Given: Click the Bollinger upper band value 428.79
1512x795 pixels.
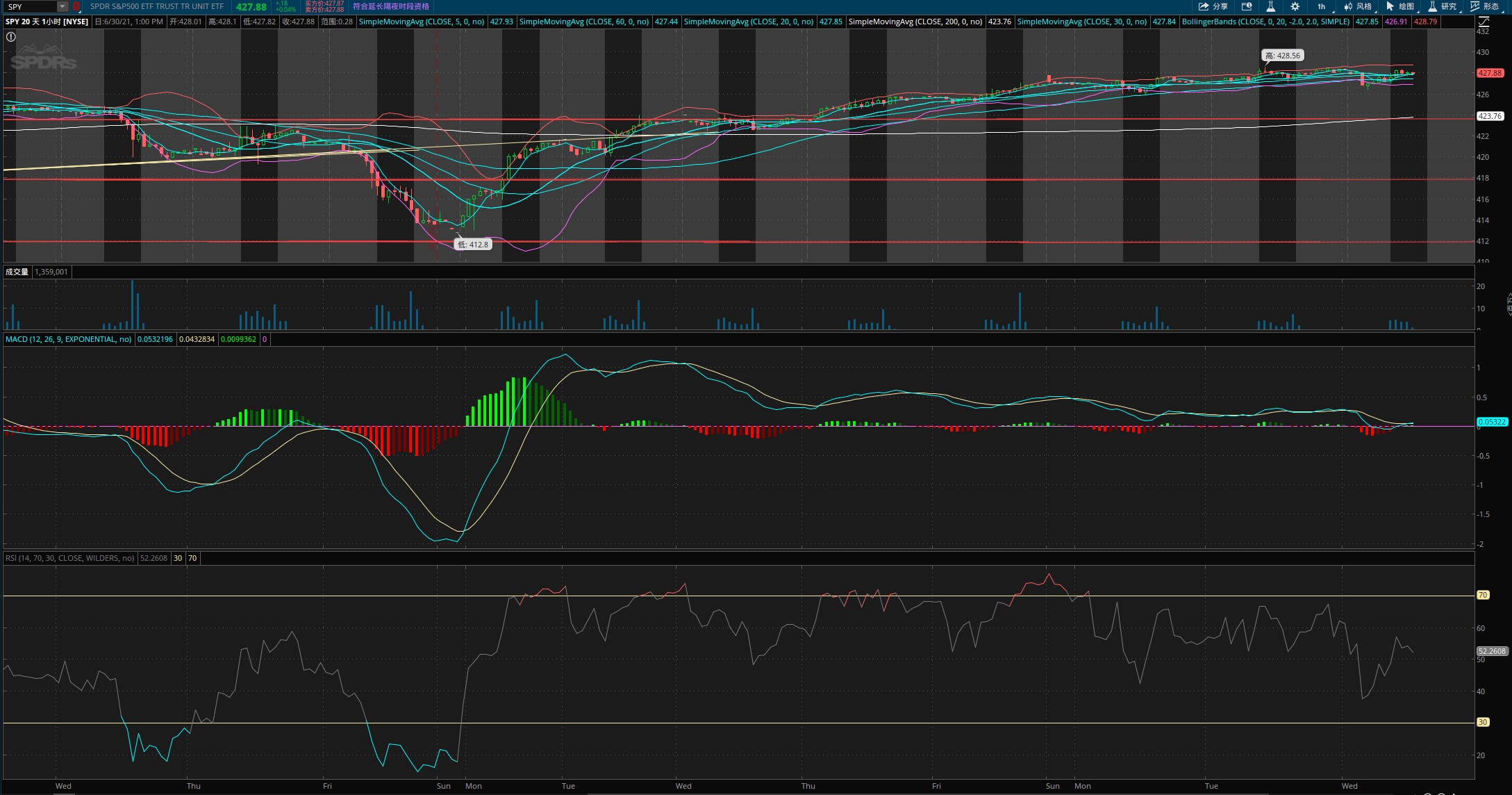Looking at the screenshot, I should (1426, 22).
